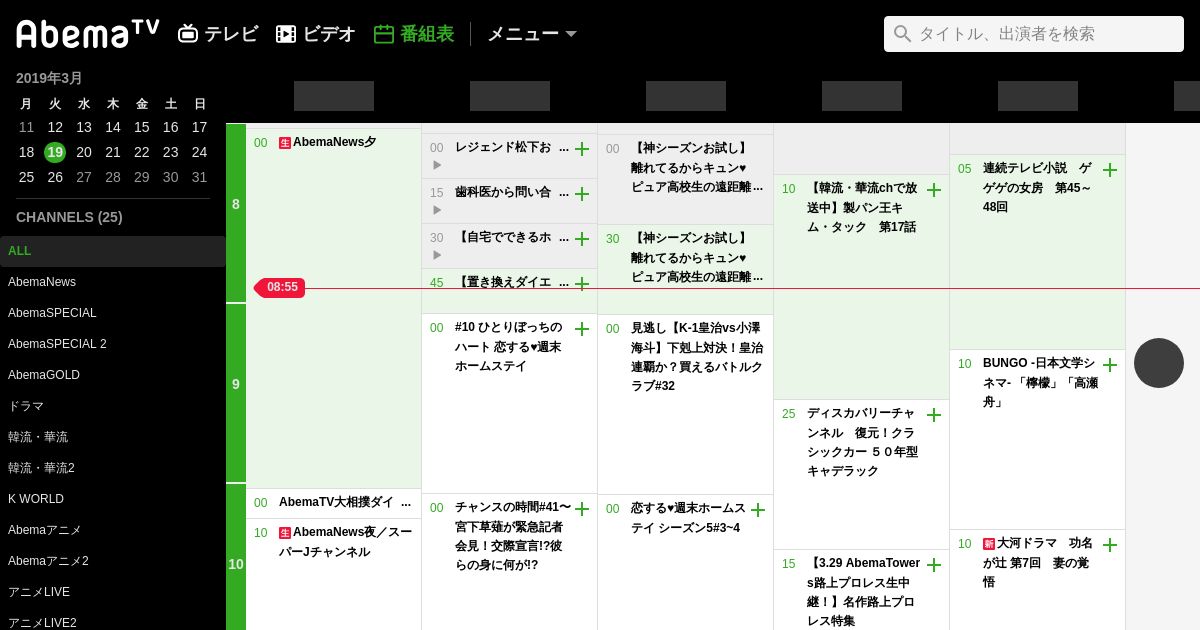This screenshot has height=630, width=1200.
Task: Select AbemaGOLD channel in sidebar
Action: pos(112,375)
